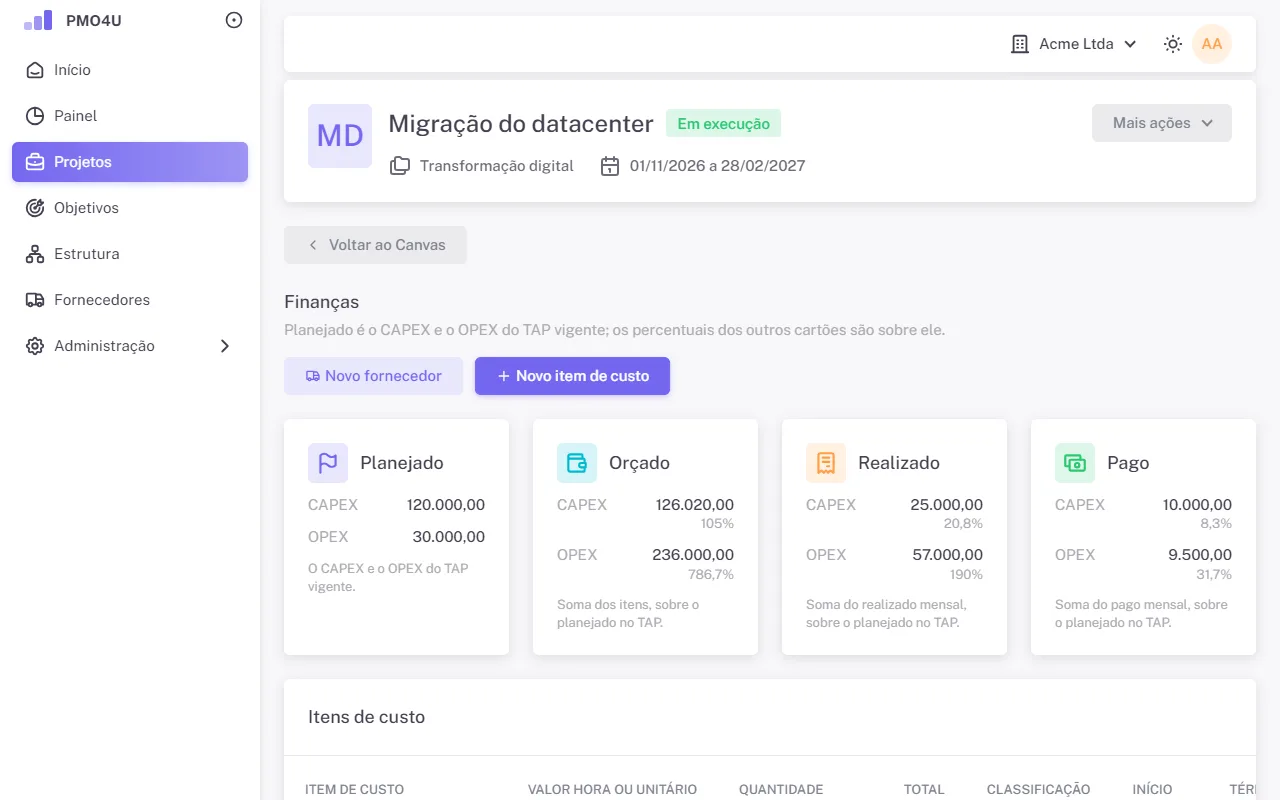This screenshot has width=1280, height=800.
Task: Expand the Administração submenu chevron
Action: point(225,346)
